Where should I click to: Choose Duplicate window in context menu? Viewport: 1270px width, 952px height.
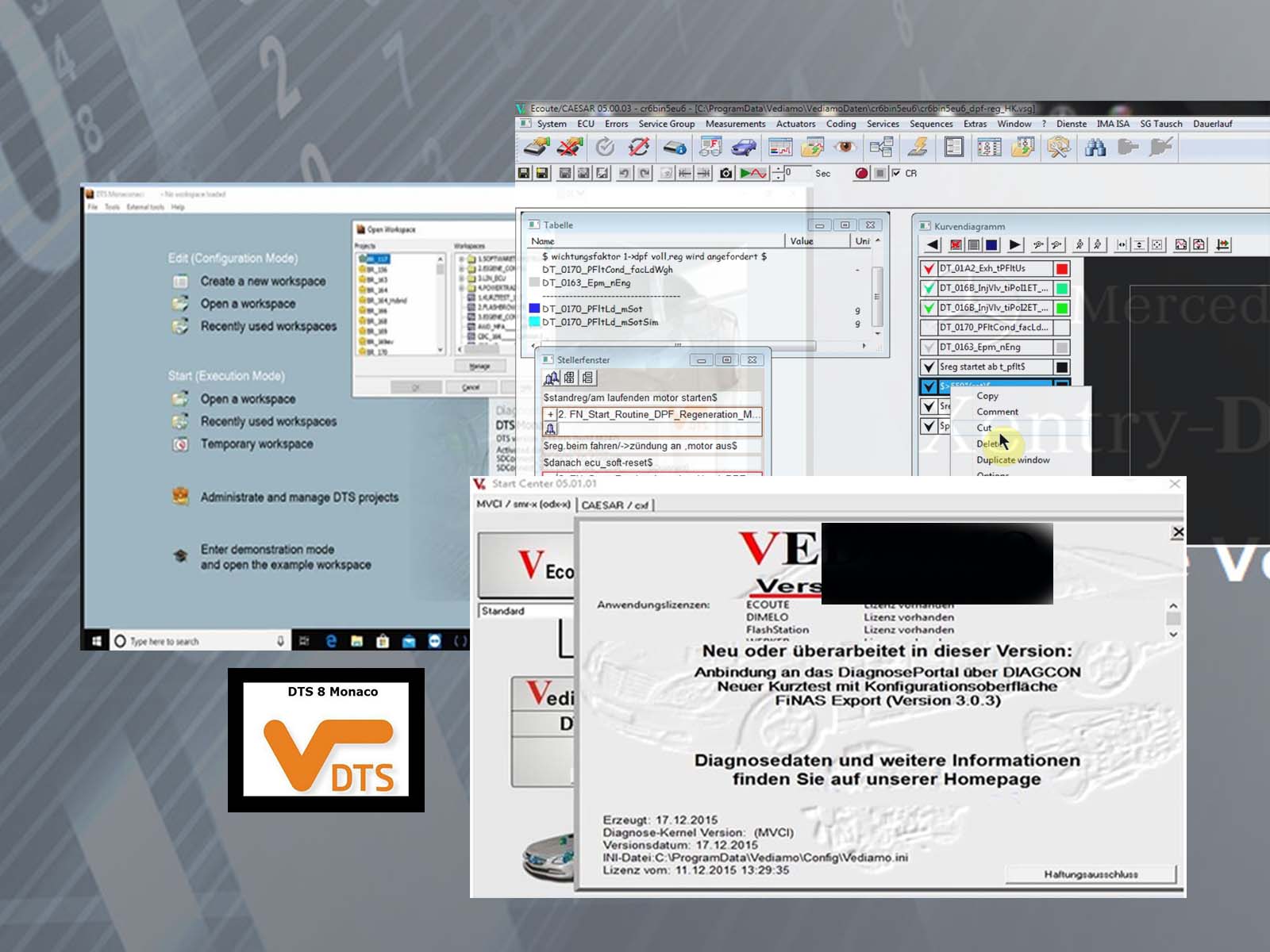1013,460
